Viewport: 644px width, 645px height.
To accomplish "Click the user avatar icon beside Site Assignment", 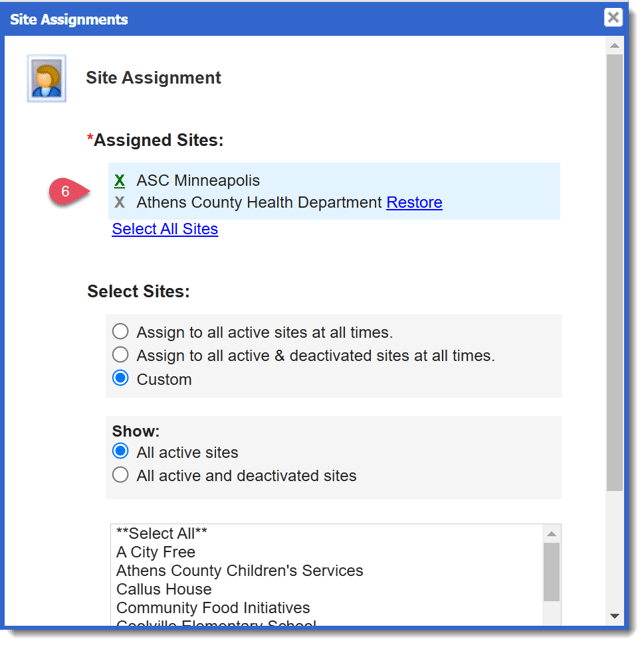I will 46,79.
